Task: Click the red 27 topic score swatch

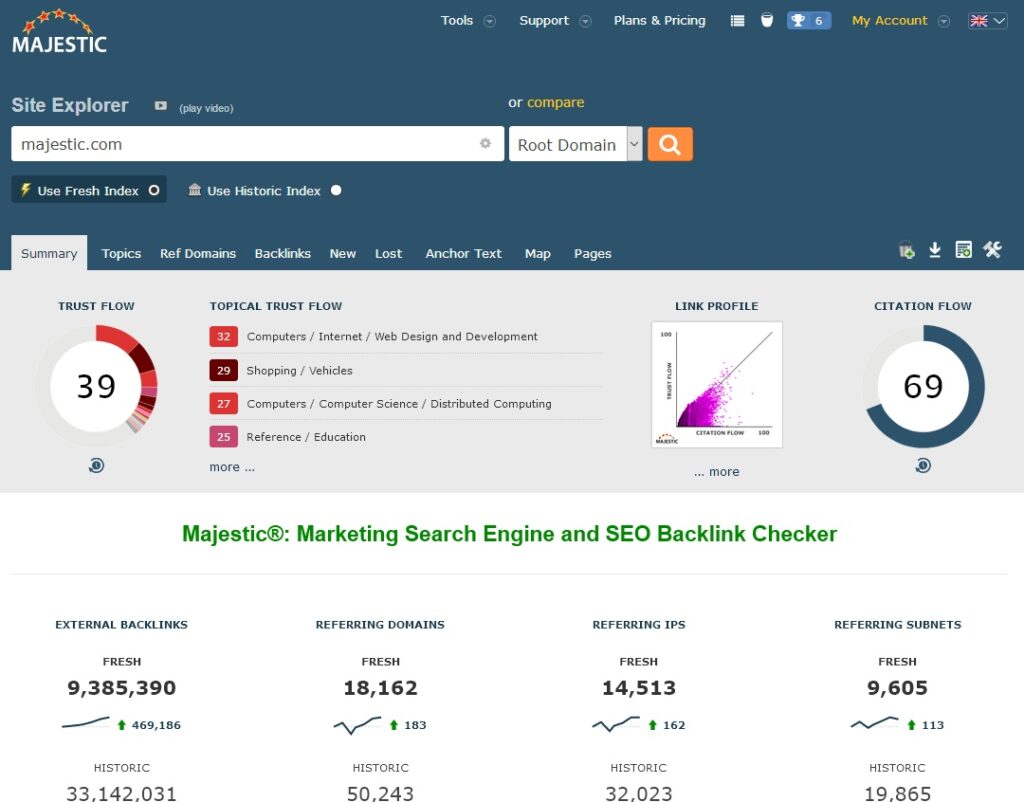Action: click(x=223, y=404)
